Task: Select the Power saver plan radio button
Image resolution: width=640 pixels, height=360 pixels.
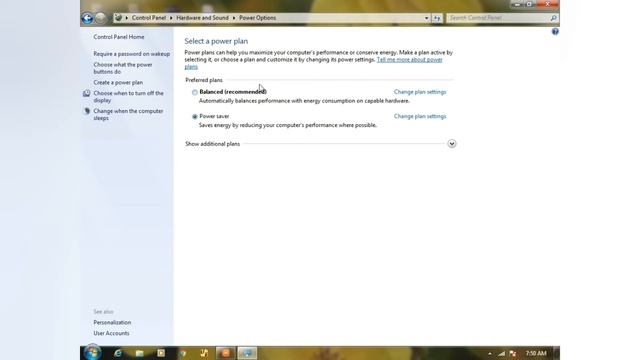Action: 195,117
